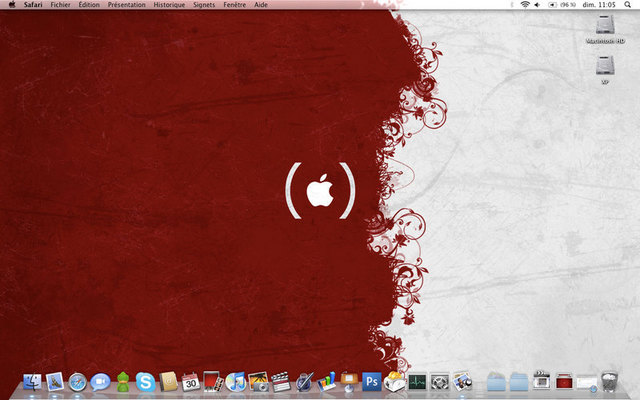The height and width of the screenshot is (400, 640).
Task: Open iTunes from the dock
Action: pyautogui.click(x=236, y=382)
